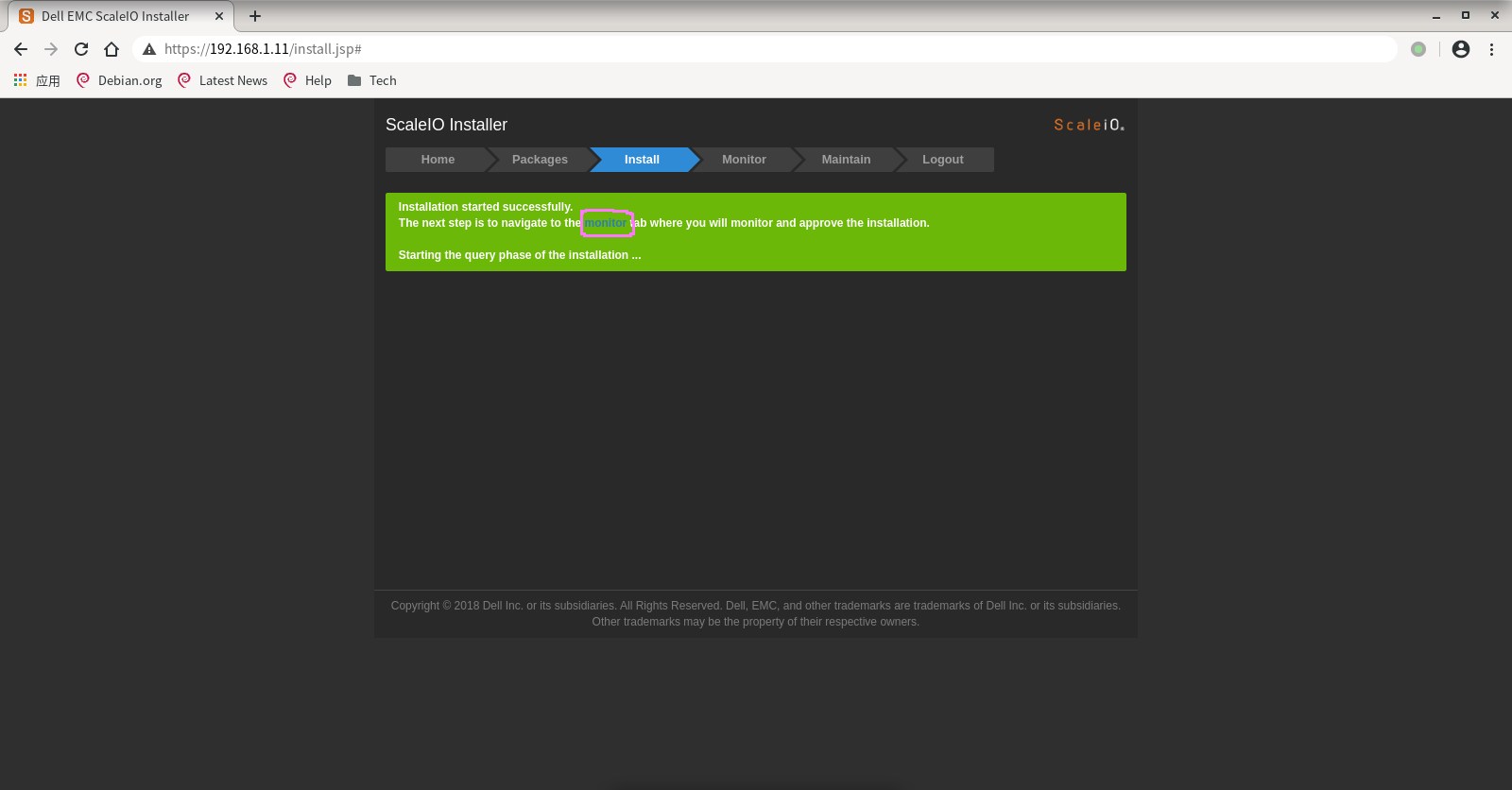This screenshot has width=1512, height=790.
Task: Open the browser home page
Action: [x=112, y=49]
